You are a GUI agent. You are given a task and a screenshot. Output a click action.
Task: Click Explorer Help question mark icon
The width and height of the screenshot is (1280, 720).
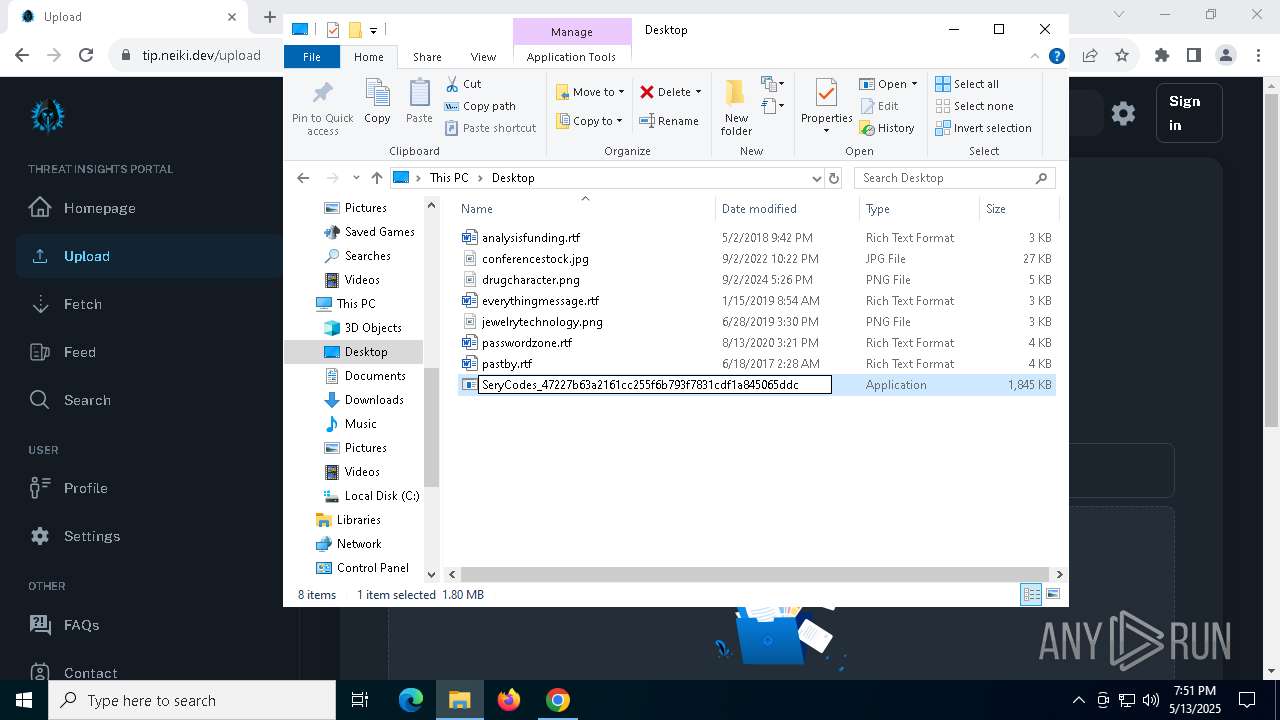[x=1056, y=57]
